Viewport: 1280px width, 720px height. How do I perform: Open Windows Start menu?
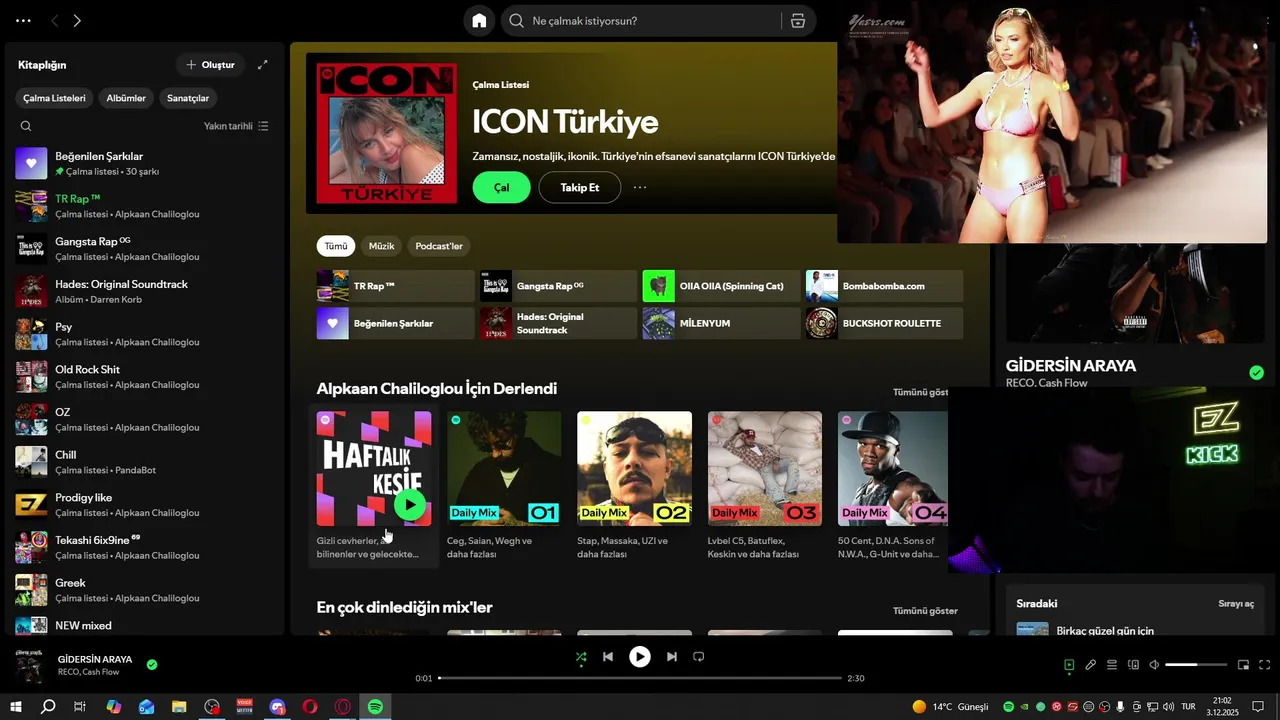pyautogui.click(x=15, y=707)
